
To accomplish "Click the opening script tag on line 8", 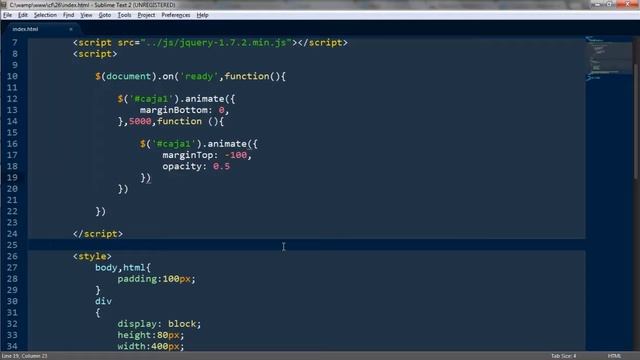I will coord(95,54).
